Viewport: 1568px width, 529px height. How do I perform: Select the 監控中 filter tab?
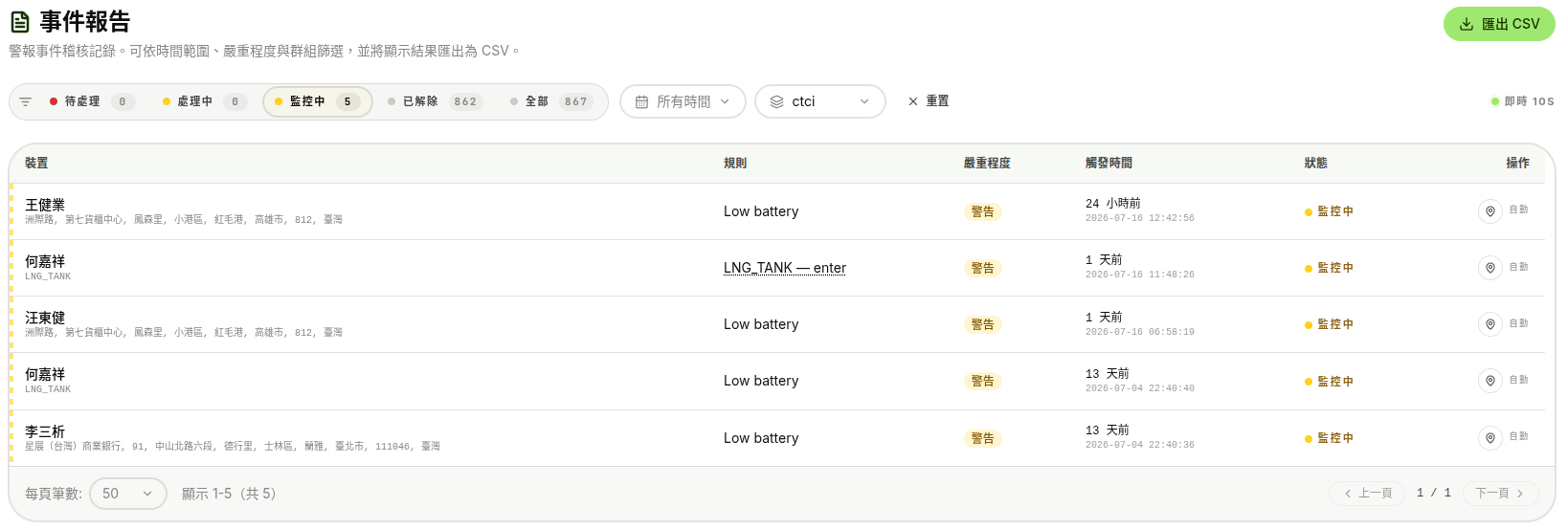pyautogui.click(x=318, y=101)
